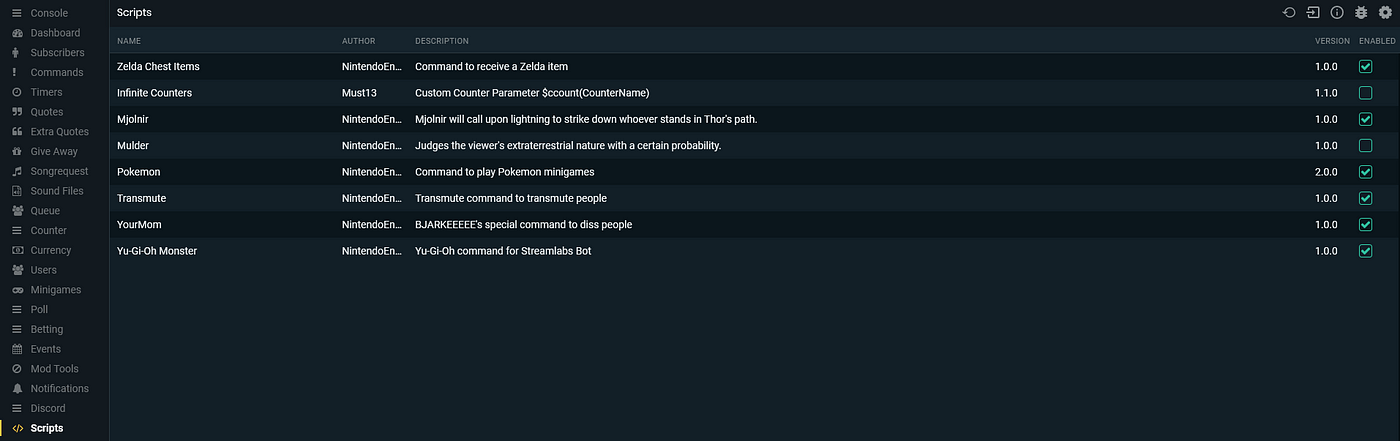Click the Discord sidebar icon
Image resolution: width=1400 pixels, height=441 pixels.
click(x=17, y=408)
